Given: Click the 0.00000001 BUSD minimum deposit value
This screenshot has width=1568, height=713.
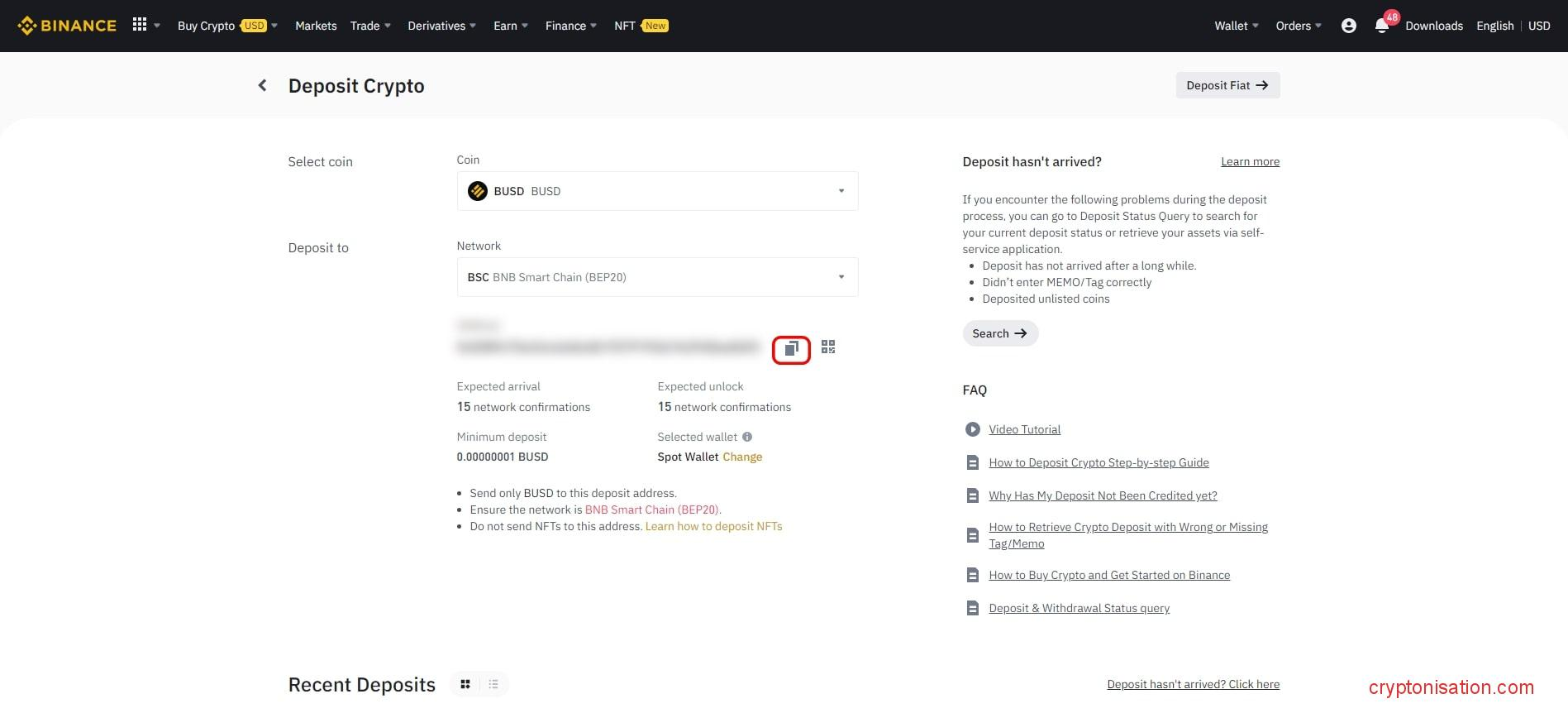Looking at the screenshot, I should (x=502, y=457).
